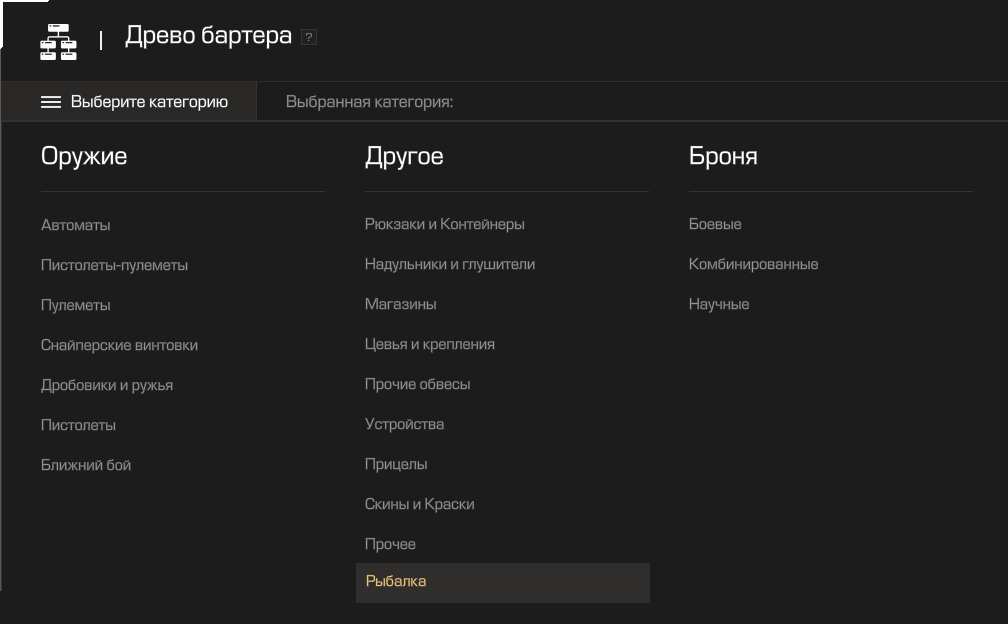Select the Пулеметы category

(x=76, y=305)
